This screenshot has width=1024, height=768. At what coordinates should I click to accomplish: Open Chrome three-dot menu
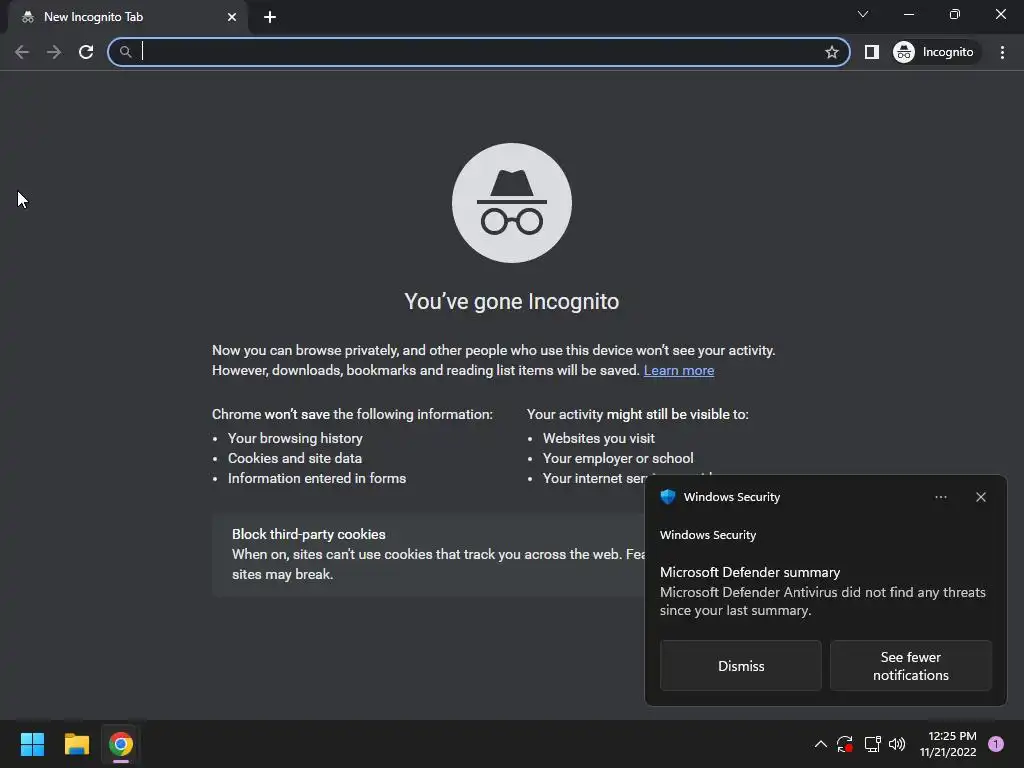tap(1002, 52)
